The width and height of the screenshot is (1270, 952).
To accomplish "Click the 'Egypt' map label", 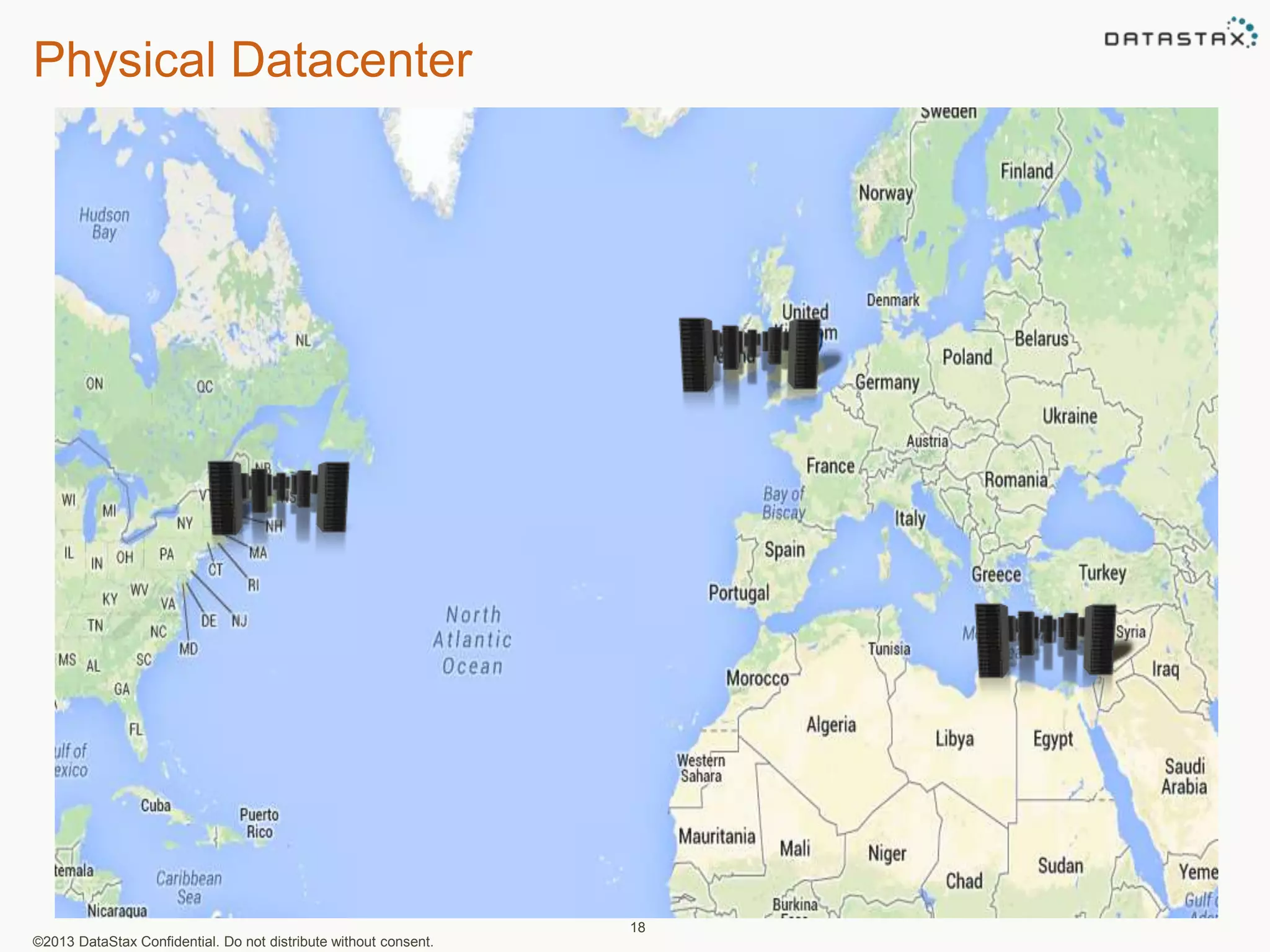I will coord(1053,739).
